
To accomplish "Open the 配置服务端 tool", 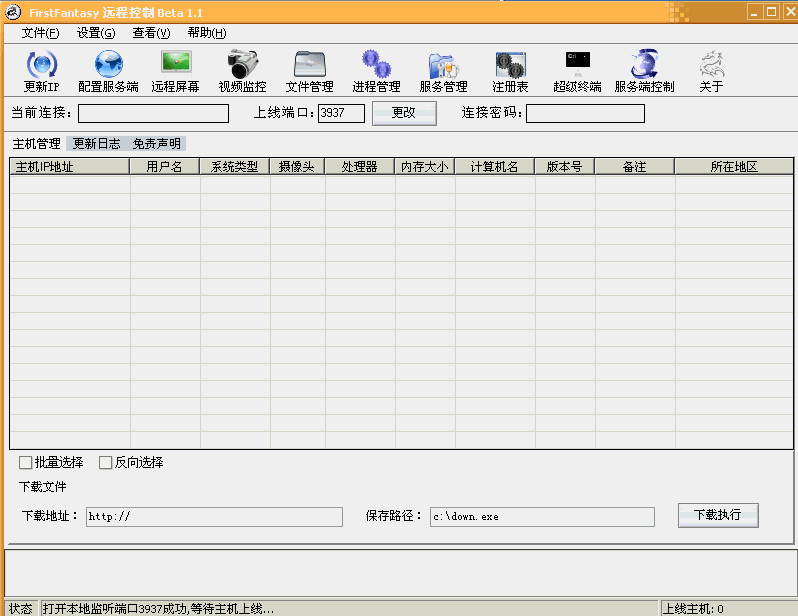I will [108, 66].
